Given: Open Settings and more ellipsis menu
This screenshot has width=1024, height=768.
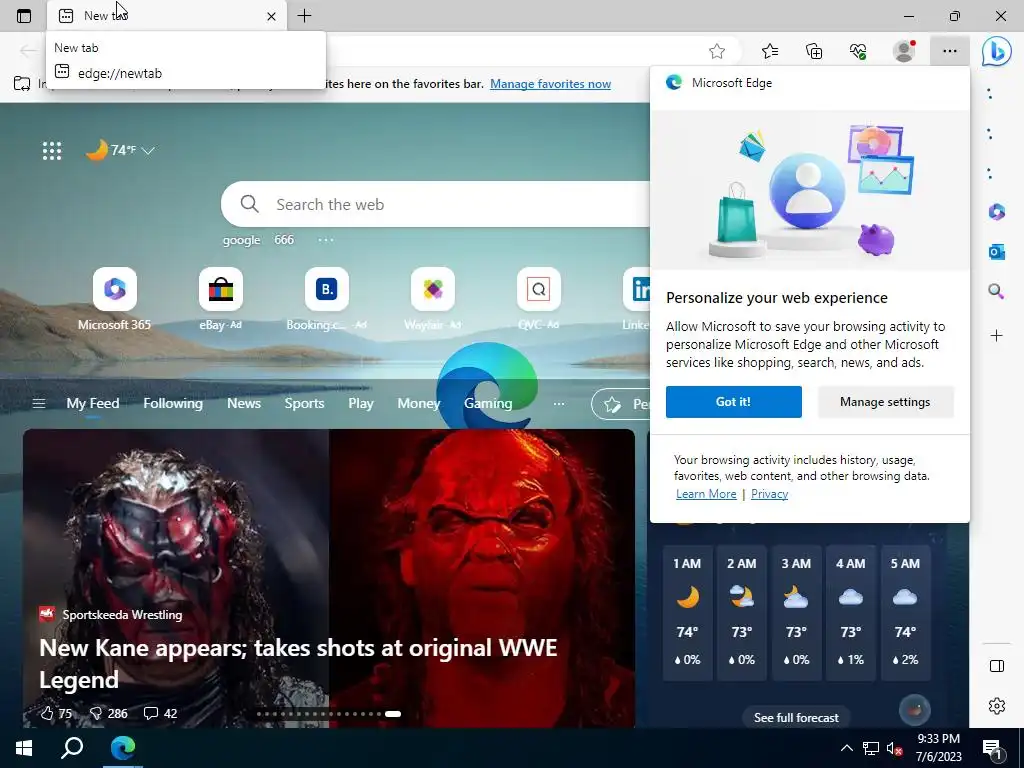Looking at the screenshot, I should 950,51.
